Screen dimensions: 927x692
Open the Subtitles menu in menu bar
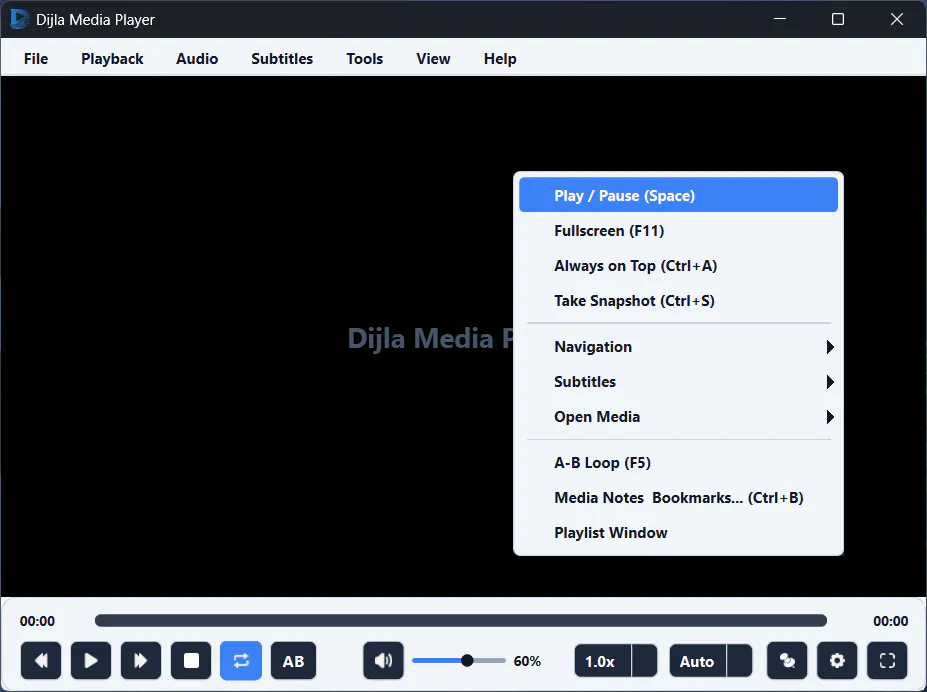click(282, 59)
